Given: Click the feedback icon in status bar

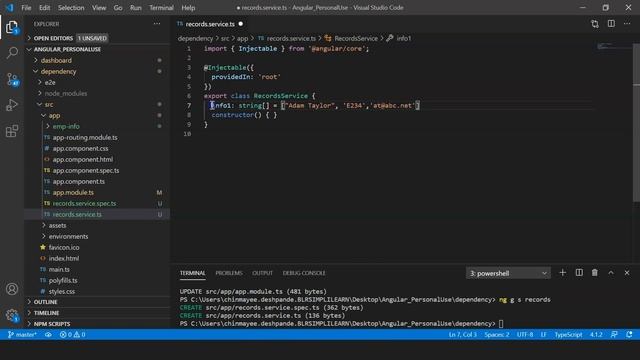Looking at the screenshot, I should [614, 334].
